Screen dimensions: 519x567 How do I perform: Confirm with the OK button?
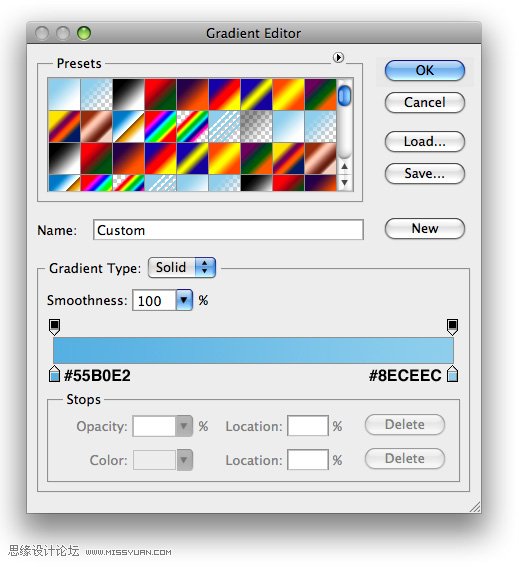pos(425,71)
